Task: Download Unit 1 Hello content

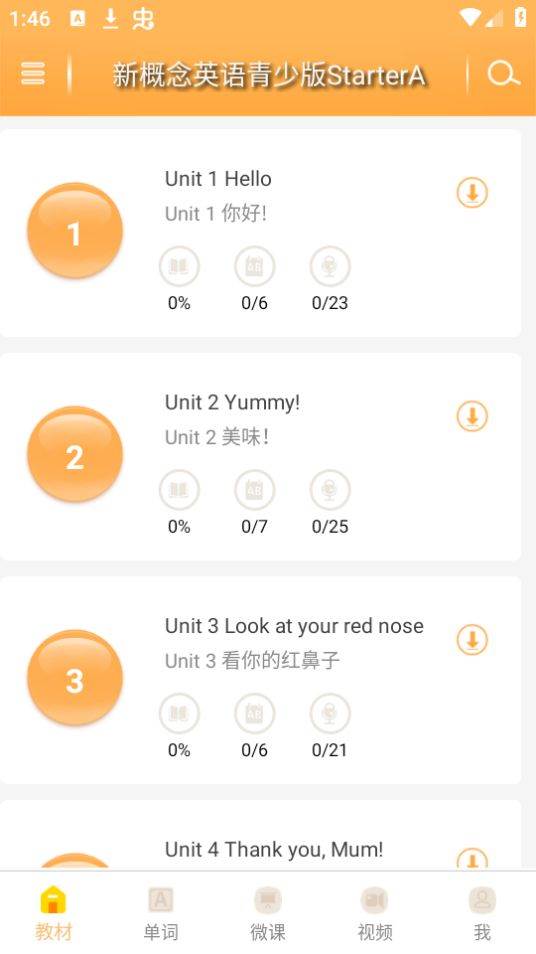Action: tap(472, 193)
